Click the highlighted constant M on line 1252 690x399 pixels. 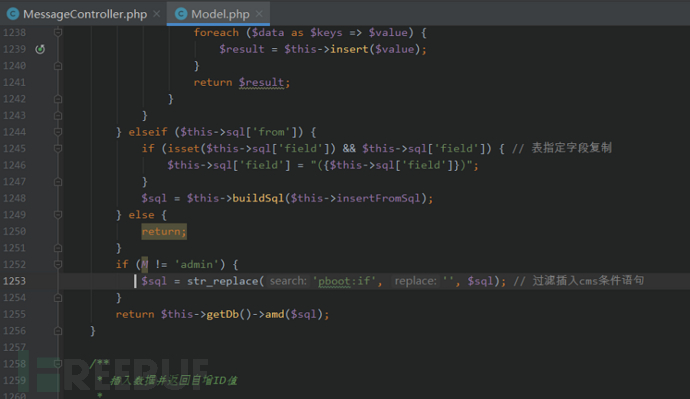tap(145, 264)
